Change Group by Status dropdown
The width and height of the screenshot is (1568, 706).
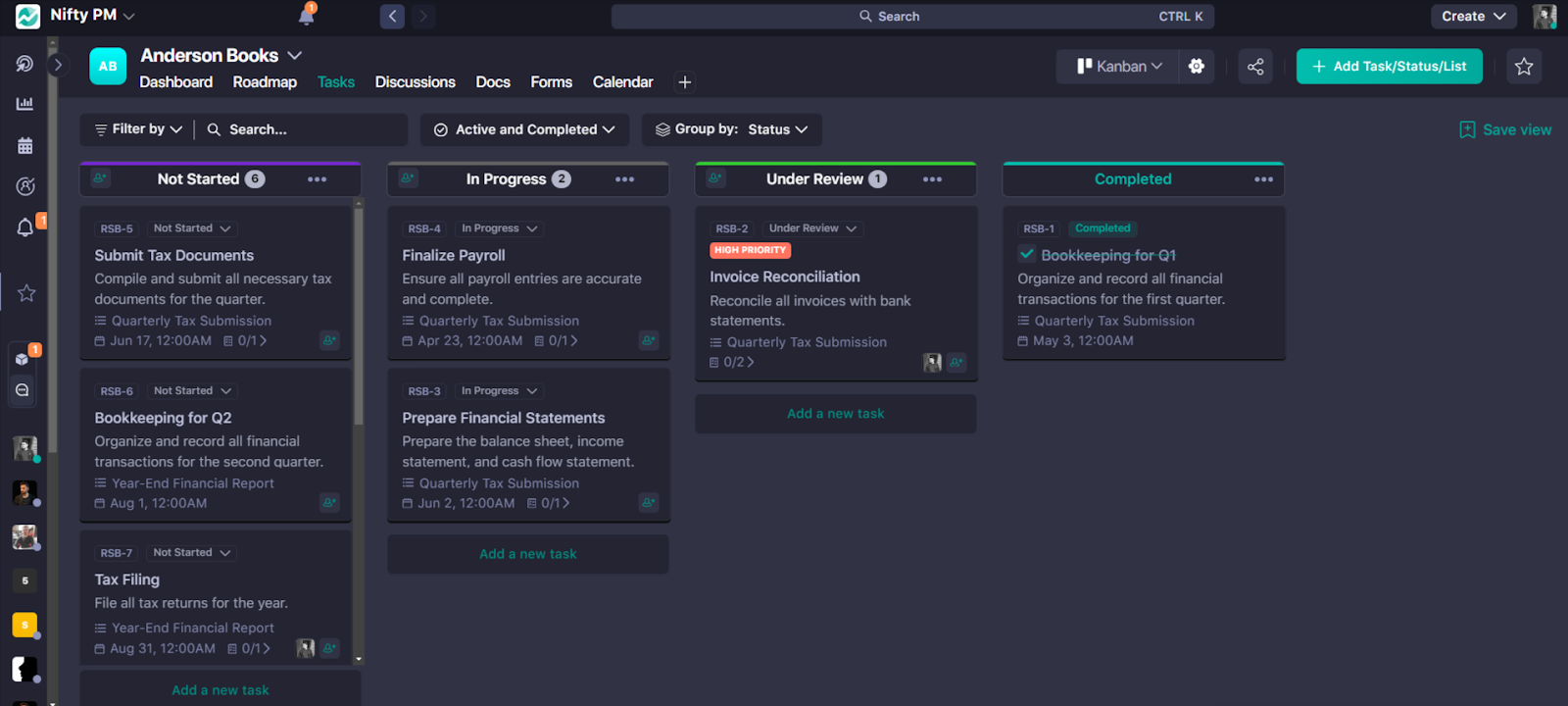click(732, 129)
